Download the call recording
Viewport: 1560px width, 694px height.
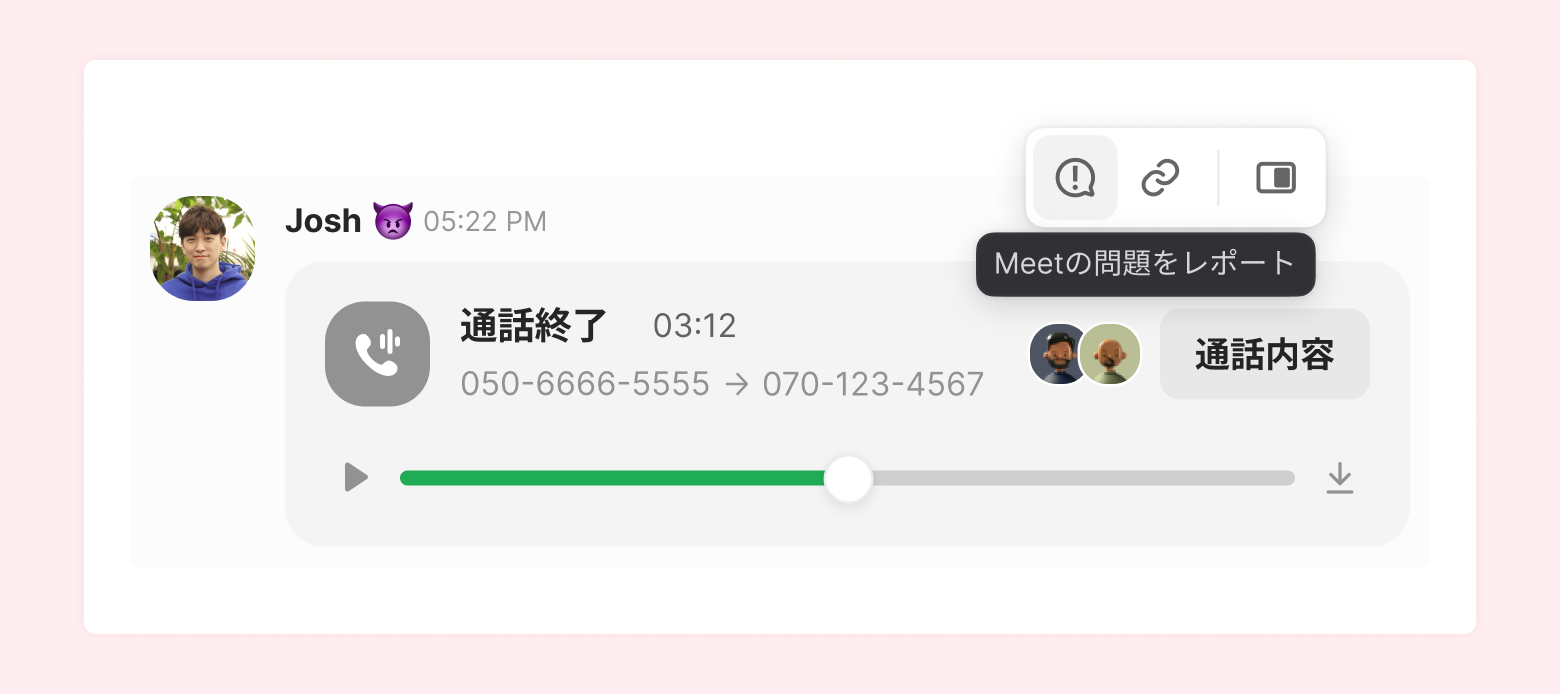(1339, 479)
